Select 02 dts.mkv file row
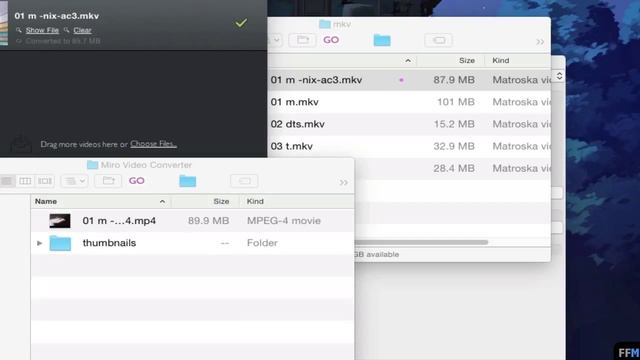Screen dimensions: 640x360 pyautogui.click(x=409, y=124)
